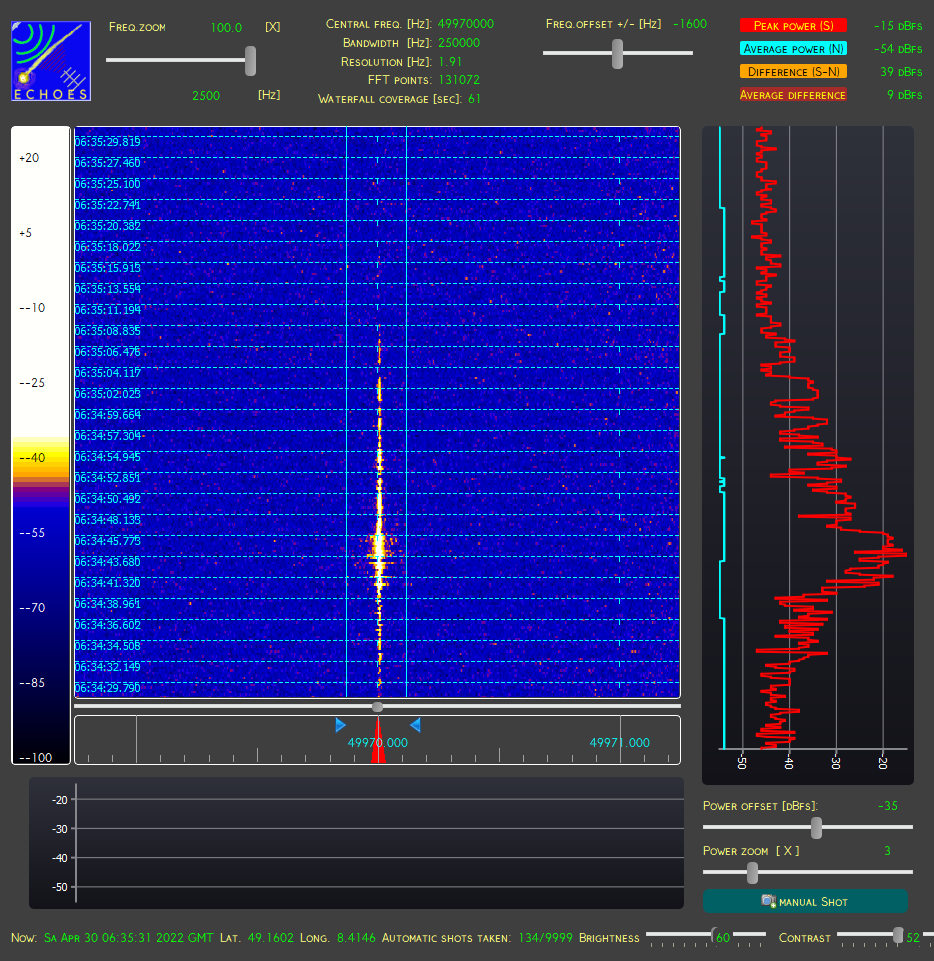The width and height of the screenshot is (934, 961).
Task: Click the Brightness slider handle
Action: point(714,935)
